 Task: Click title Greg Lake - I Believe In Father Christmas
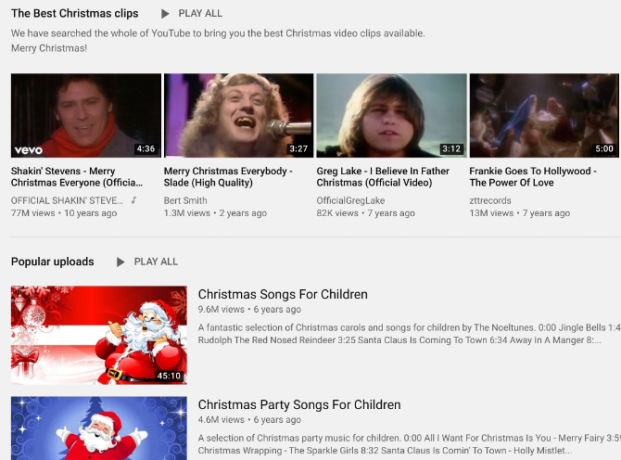[383, 177]
